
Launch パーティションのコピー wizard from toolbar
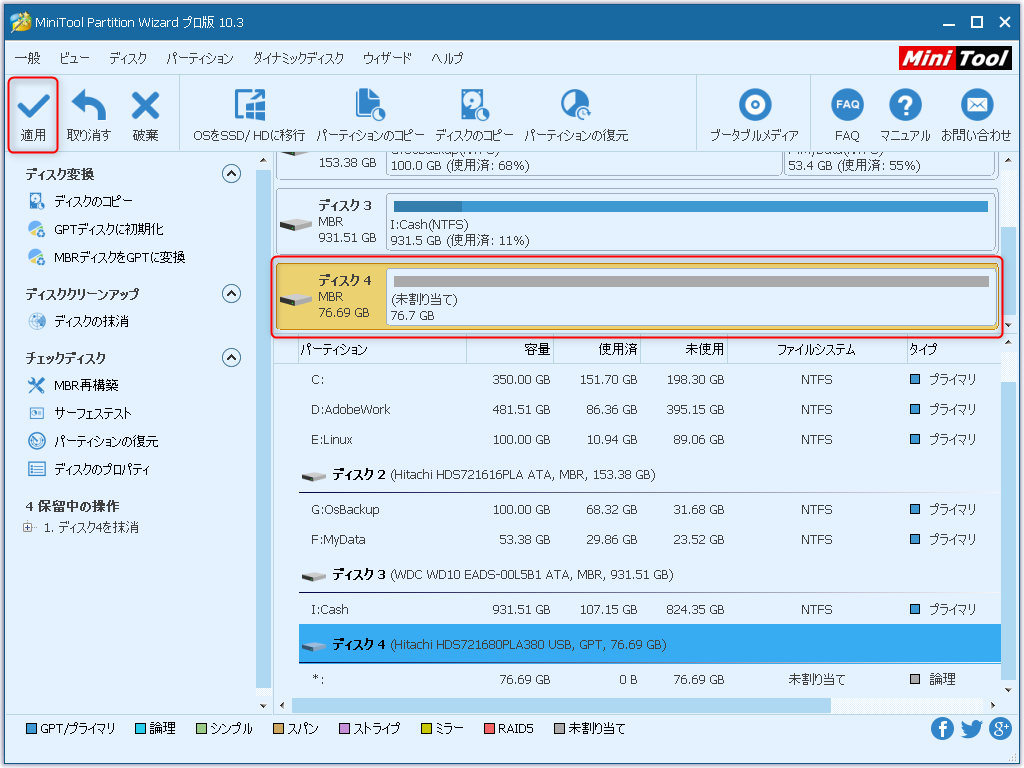click(370, 106)
